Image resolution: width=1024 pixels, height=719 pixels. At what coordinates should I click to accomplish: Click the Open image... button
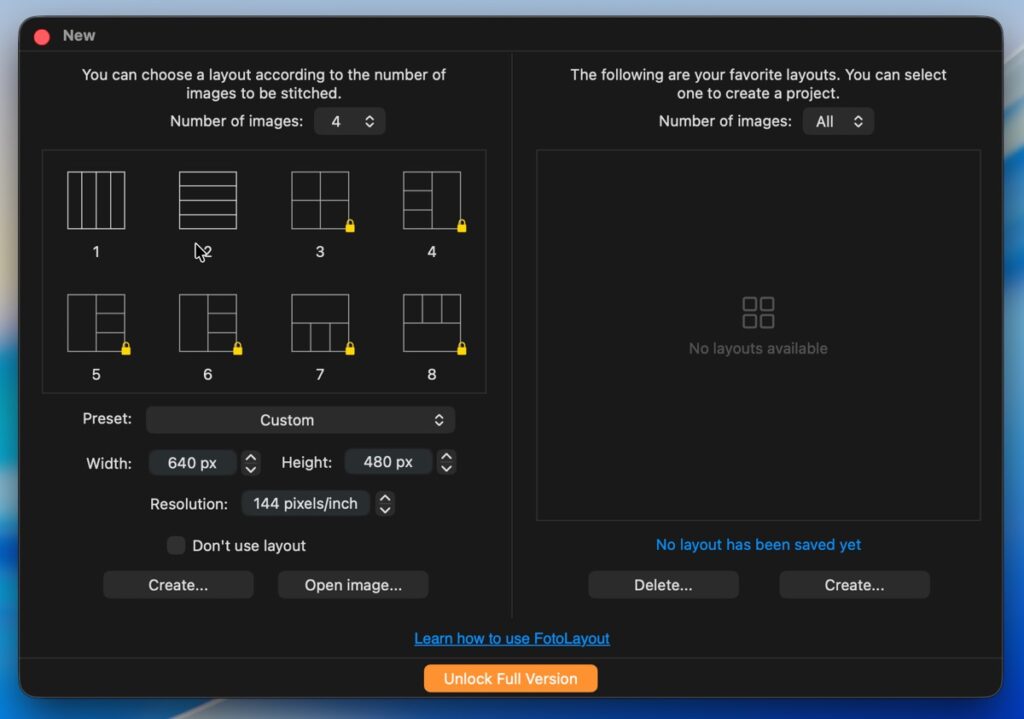353,585
